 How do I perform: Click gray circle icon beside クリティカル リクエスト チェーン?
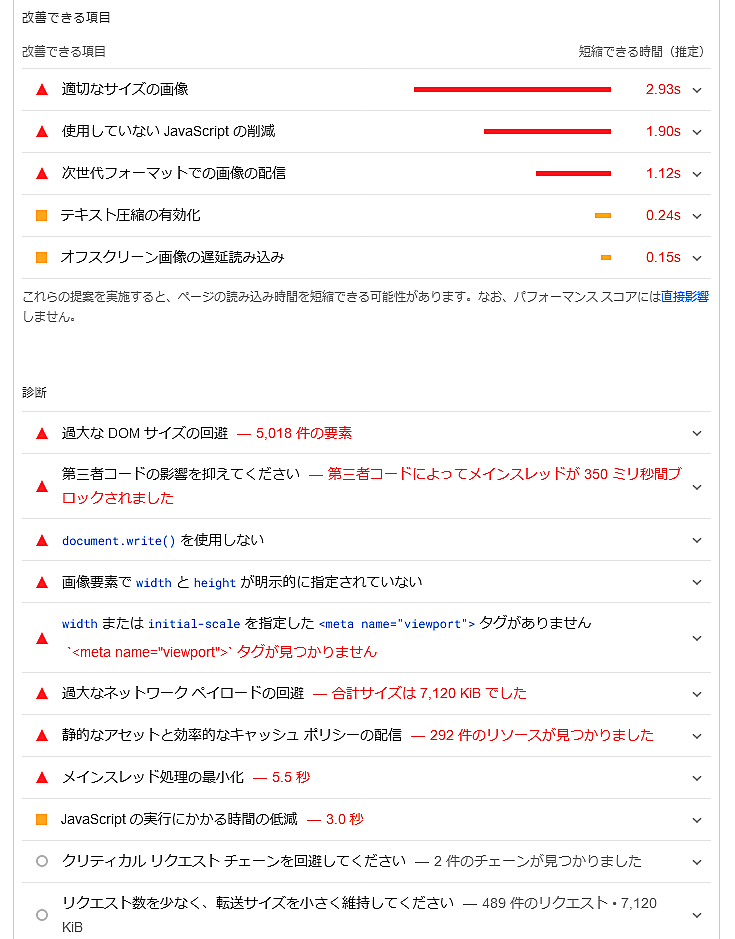[x=42, y=861]
